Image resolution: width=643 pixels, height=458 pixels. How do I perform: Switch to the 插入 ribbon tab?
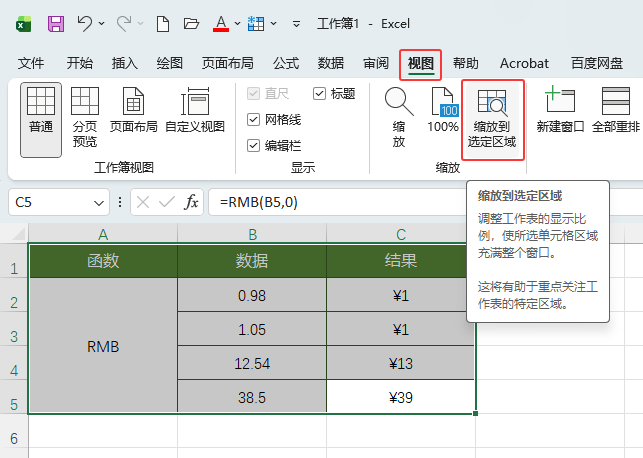124,63
